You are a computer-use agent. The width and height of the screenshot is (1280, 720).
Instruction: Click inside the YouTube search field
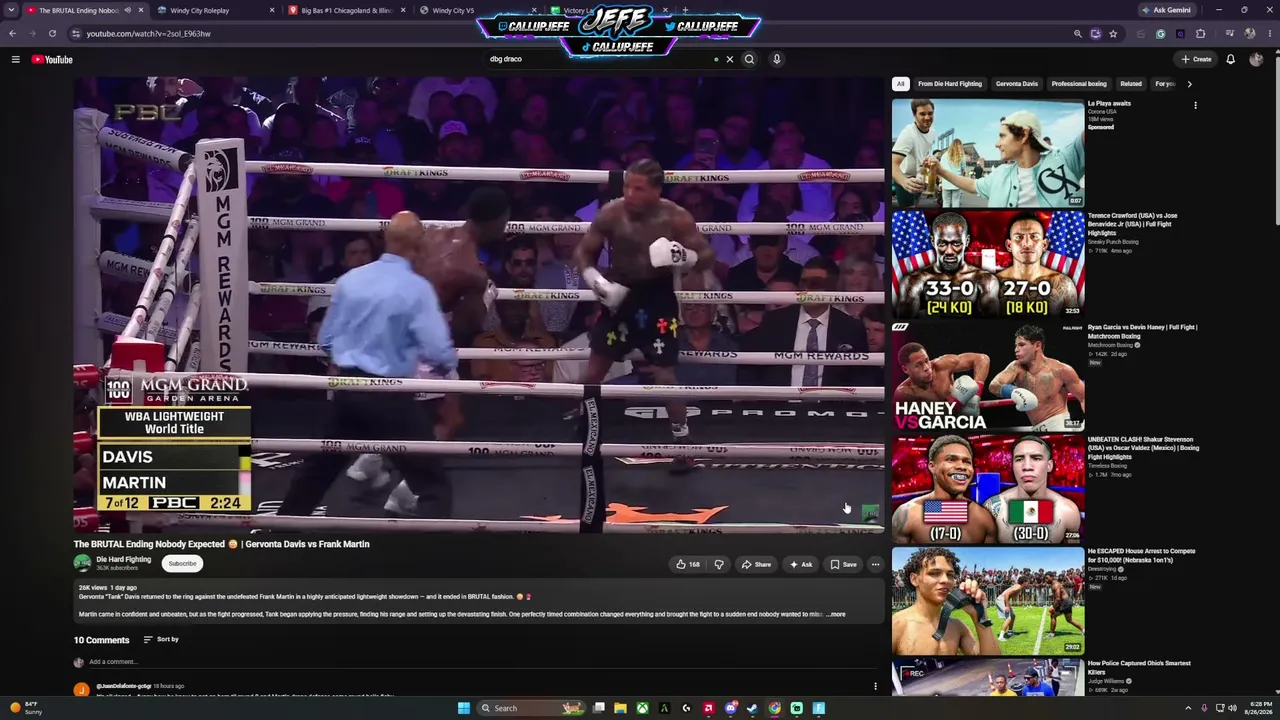tap(600, 59)
